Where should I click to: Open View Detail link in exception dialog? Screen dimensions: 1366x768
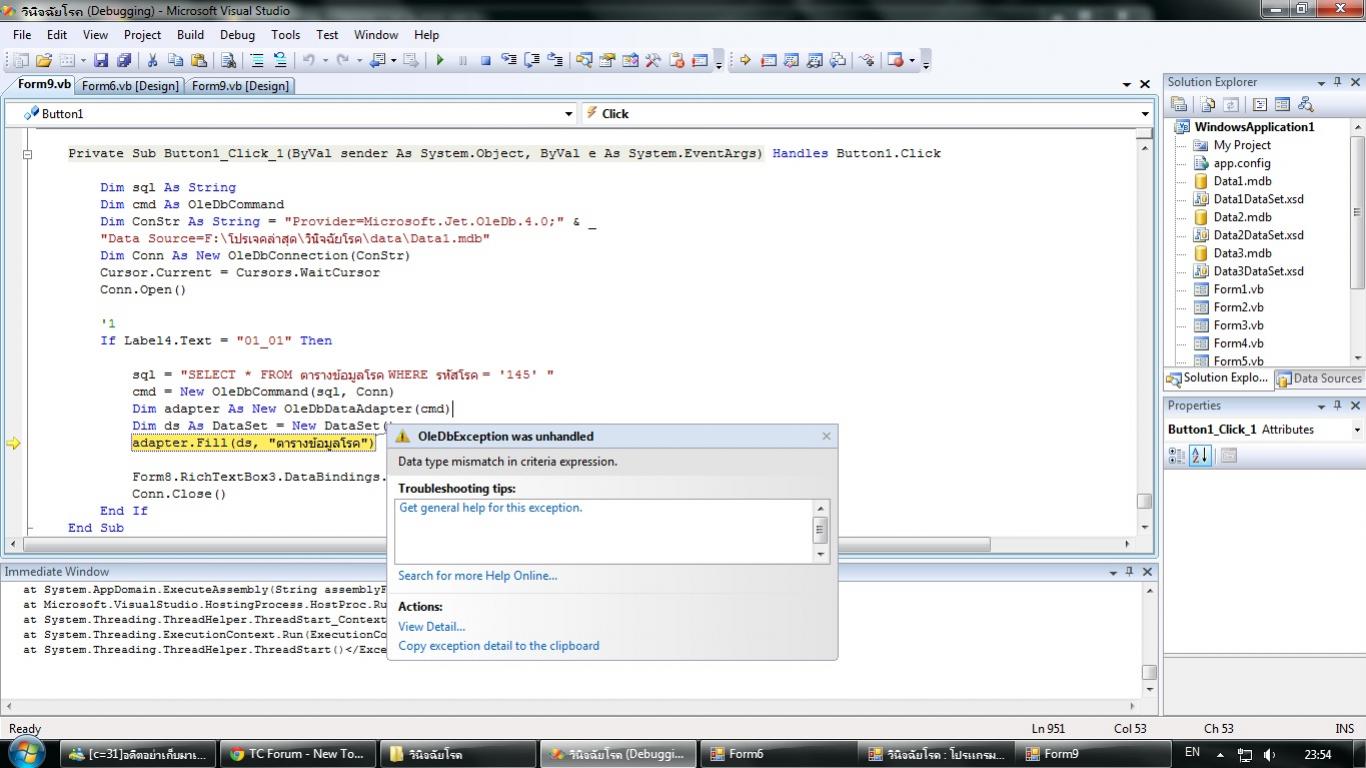[x=431, y=627]
